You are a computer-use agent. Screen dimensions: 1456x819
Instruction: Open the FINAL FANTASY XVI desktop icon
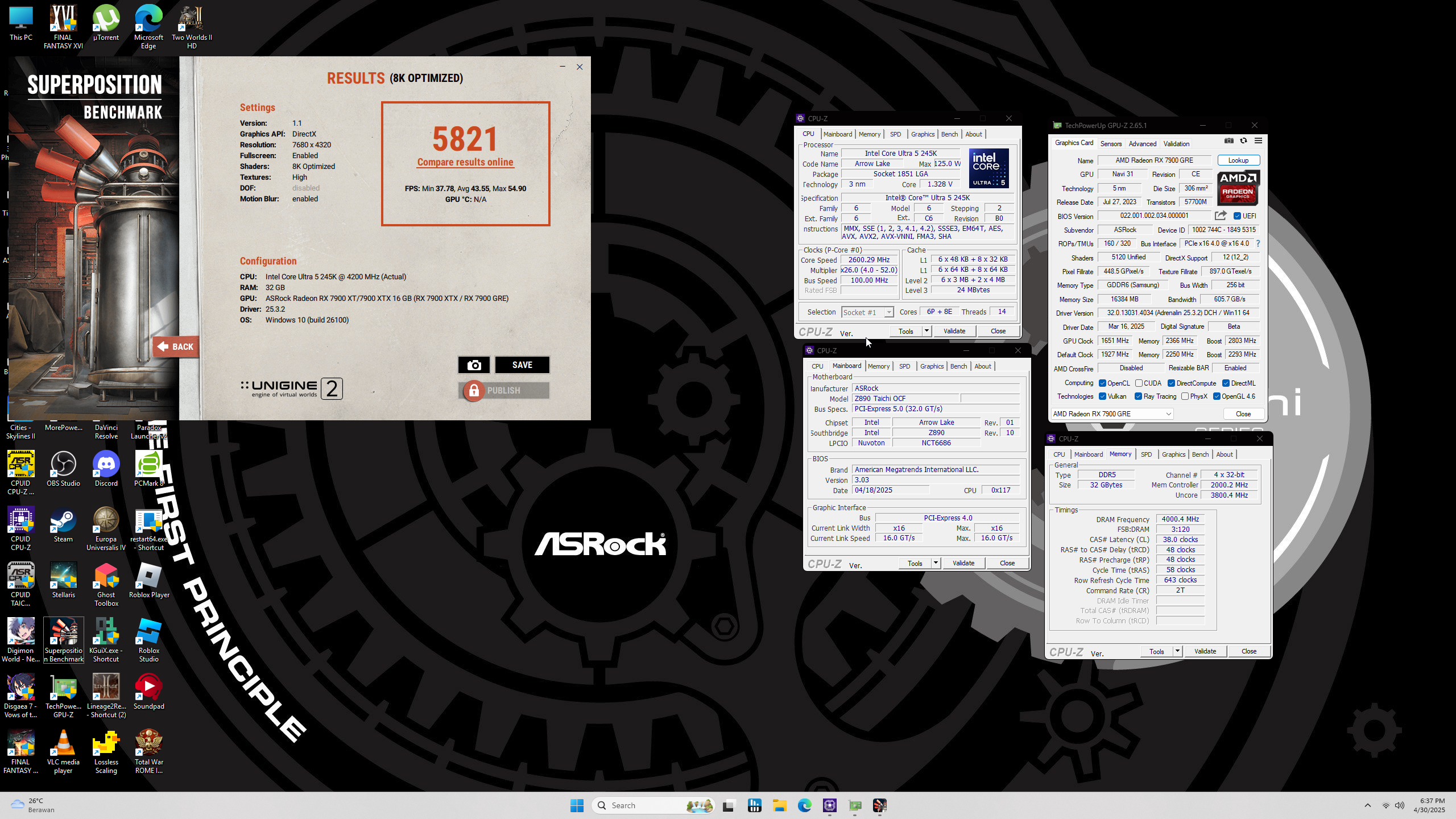(63, 27)
